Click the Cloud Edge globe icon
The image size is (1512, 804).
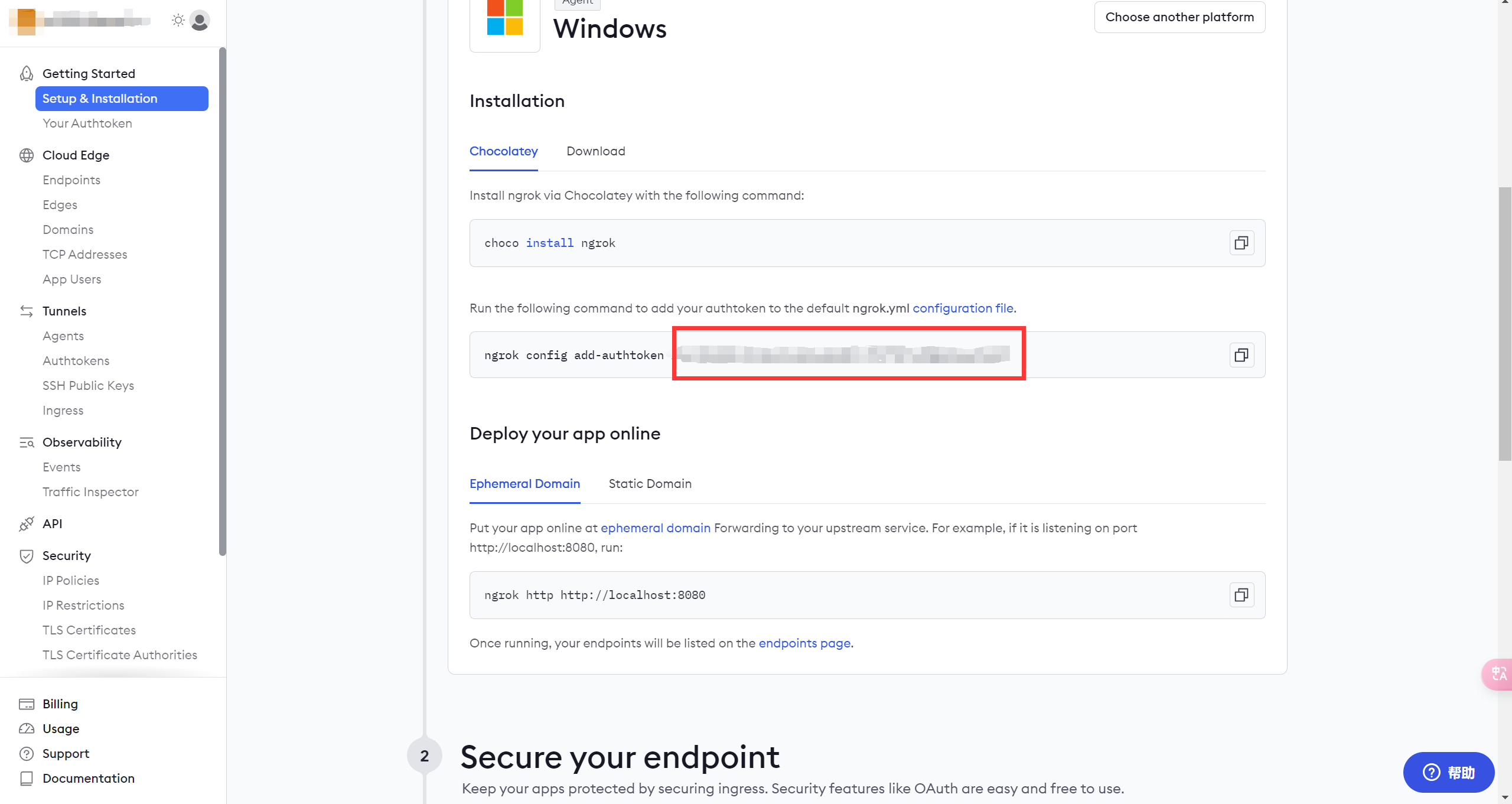pyautogui.click(x=27, y=155)
